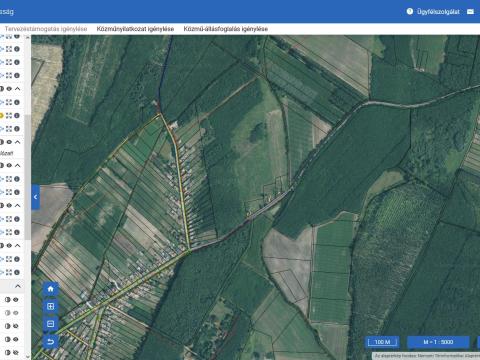The width and height of the screenshot is (480, 360).
Task: Collapse group above the 'lózat' label
Action: click(x=18, y=142)
